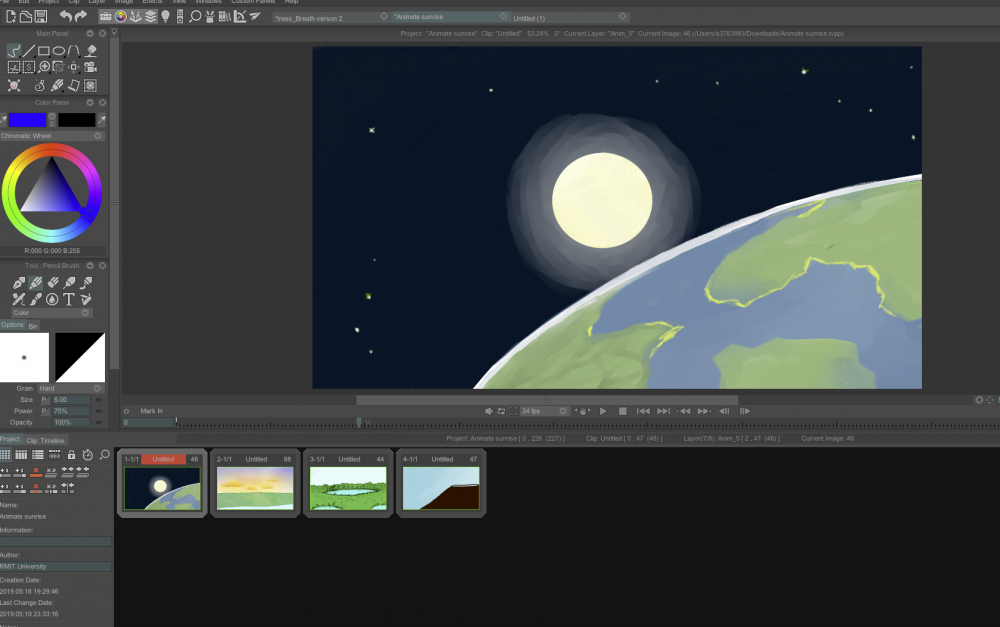
Task: Select the Pencil Brush tool
Action: (36, 283)
